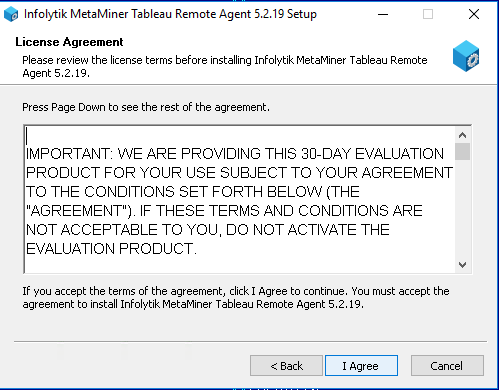This screenshot has width=499, height=390.
Task: Click the installer cube icon in title bar
Action: pyautogui.click(x=11, y=14)
